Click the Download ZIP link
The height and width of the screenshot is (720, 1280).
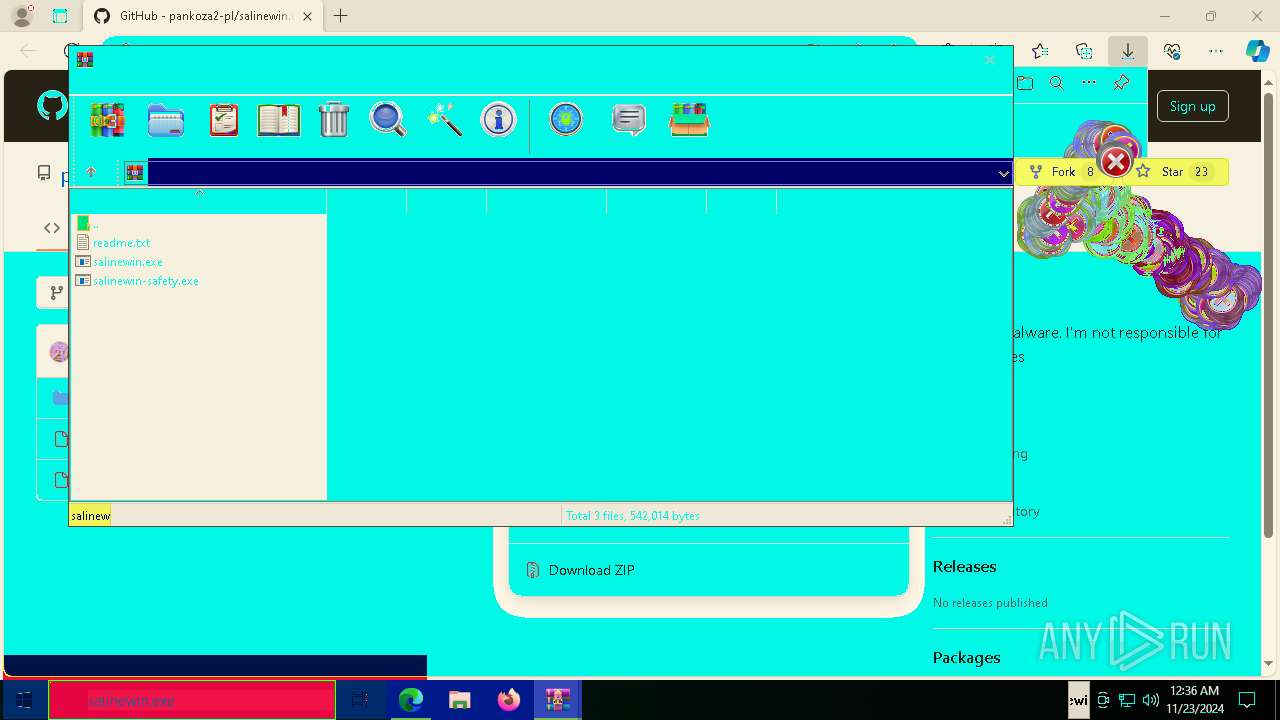coord(591,570)
